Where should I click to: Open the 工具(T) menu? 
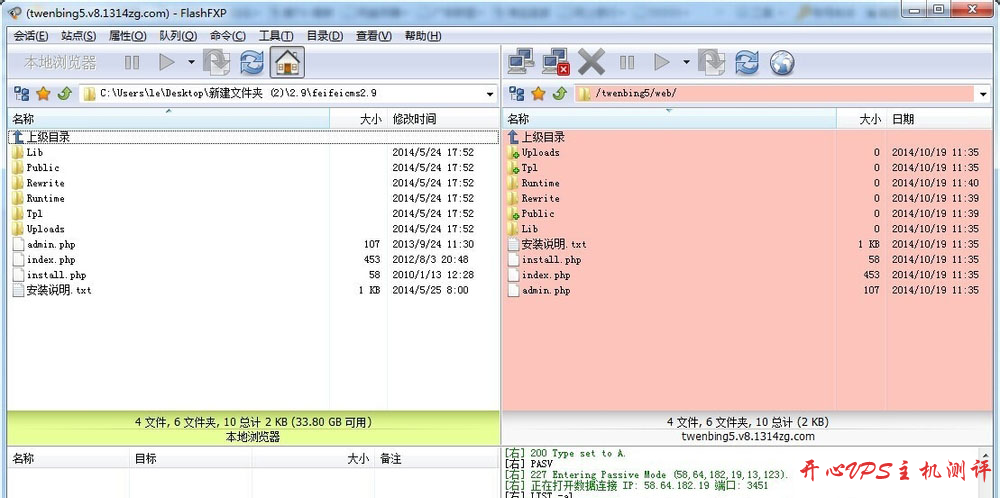tap(276, 36)
